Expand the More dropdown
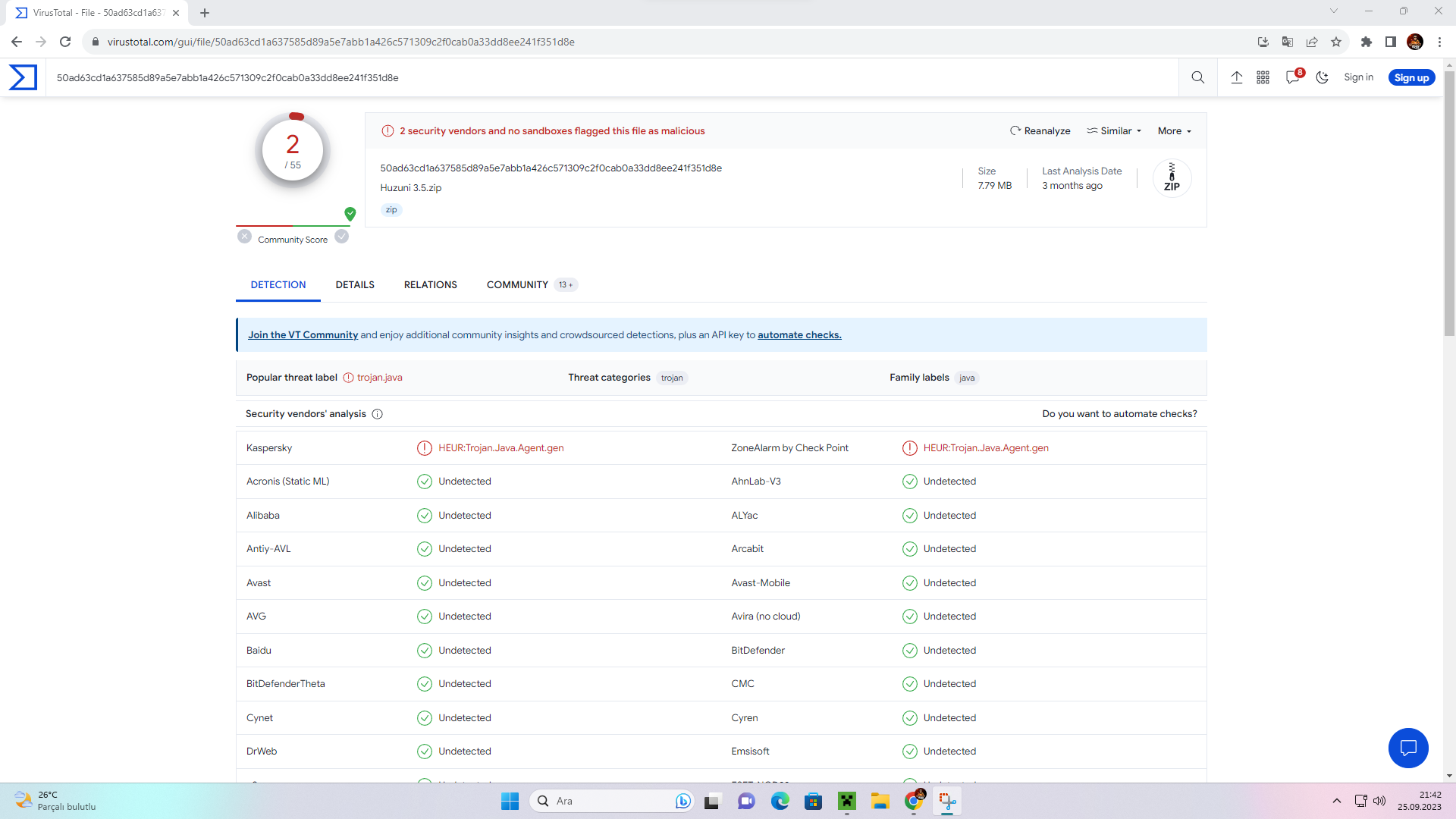The image size is (1456, 819). click(1175, 131)
